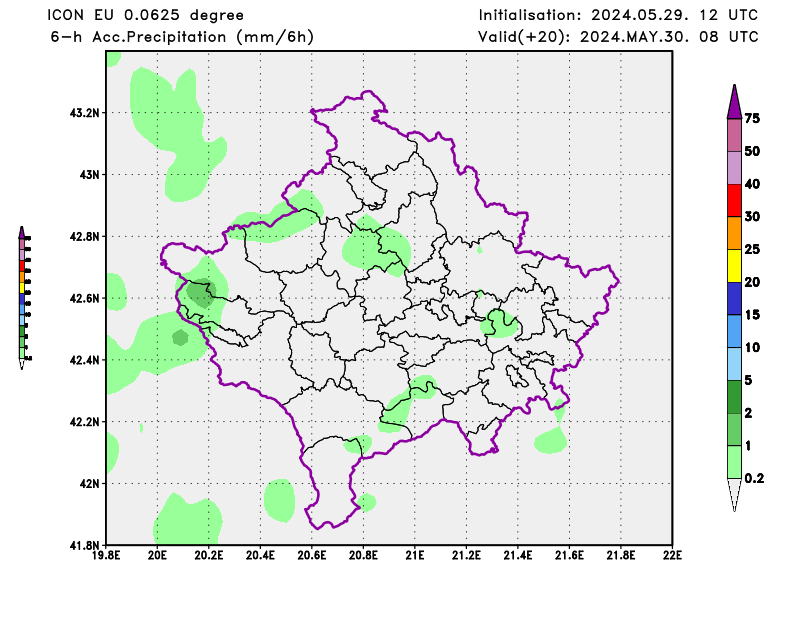Screen dimensions: 800x618
Task: Click the legend value '2'
Action: click(748, 413)
